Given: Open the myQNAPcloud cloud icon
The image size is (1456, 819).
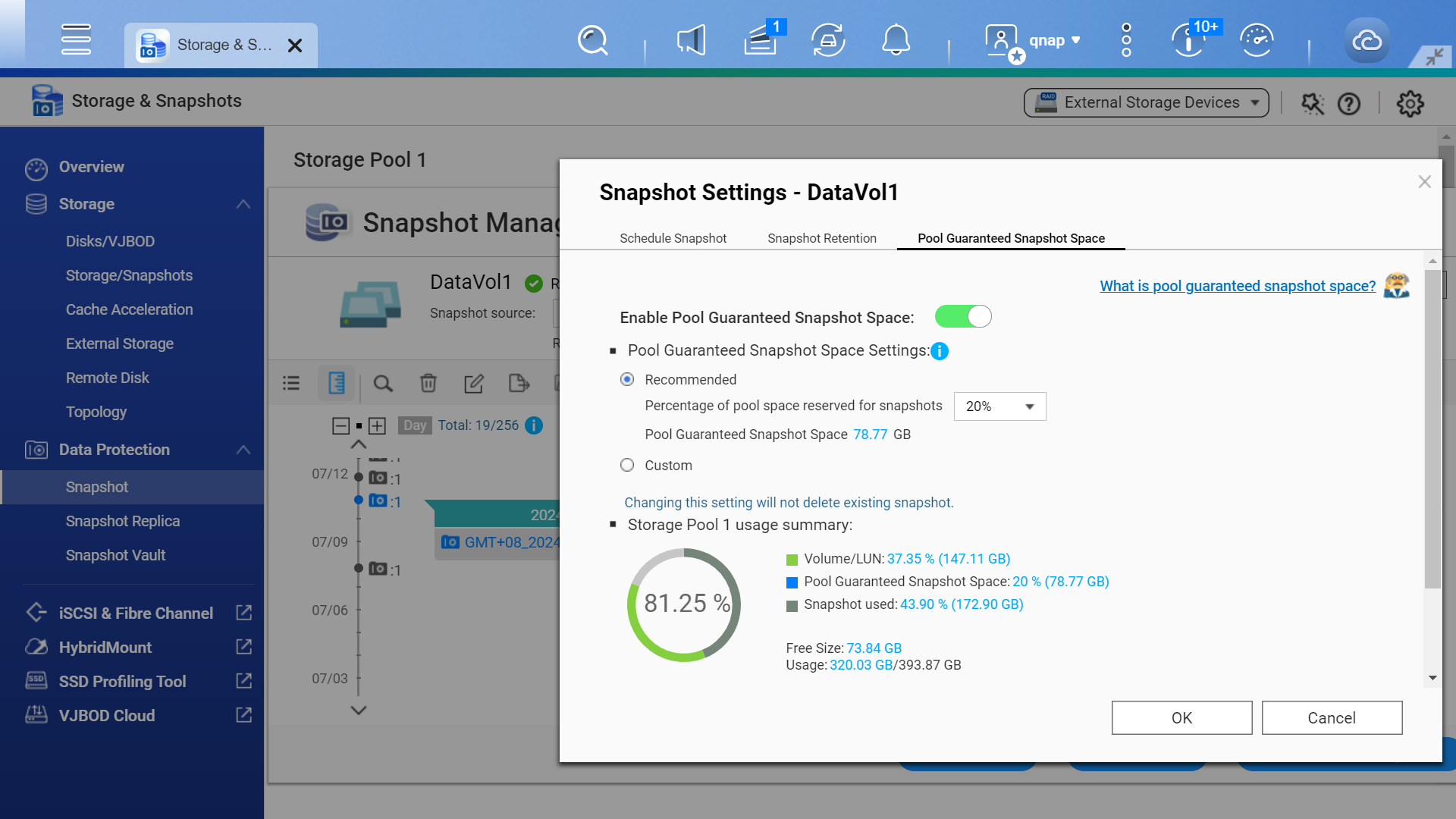Looking at the screenshot, I should click(x=1367, y=40).
